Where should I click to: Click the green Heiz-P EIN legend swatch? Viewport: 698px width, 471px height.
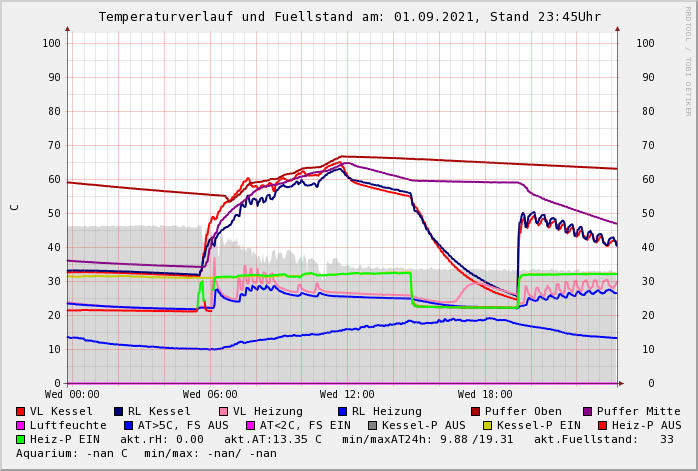21,439
